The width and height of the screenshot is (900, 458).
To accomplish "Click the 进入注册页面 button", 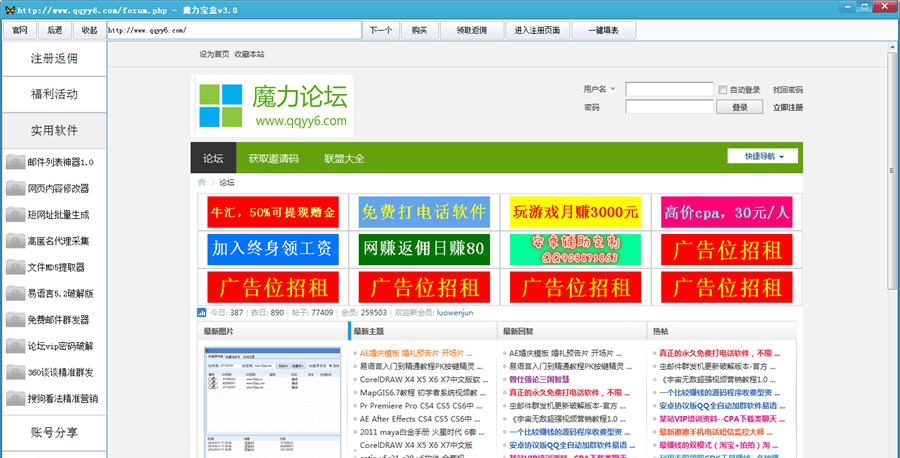I will pos(537,30).
